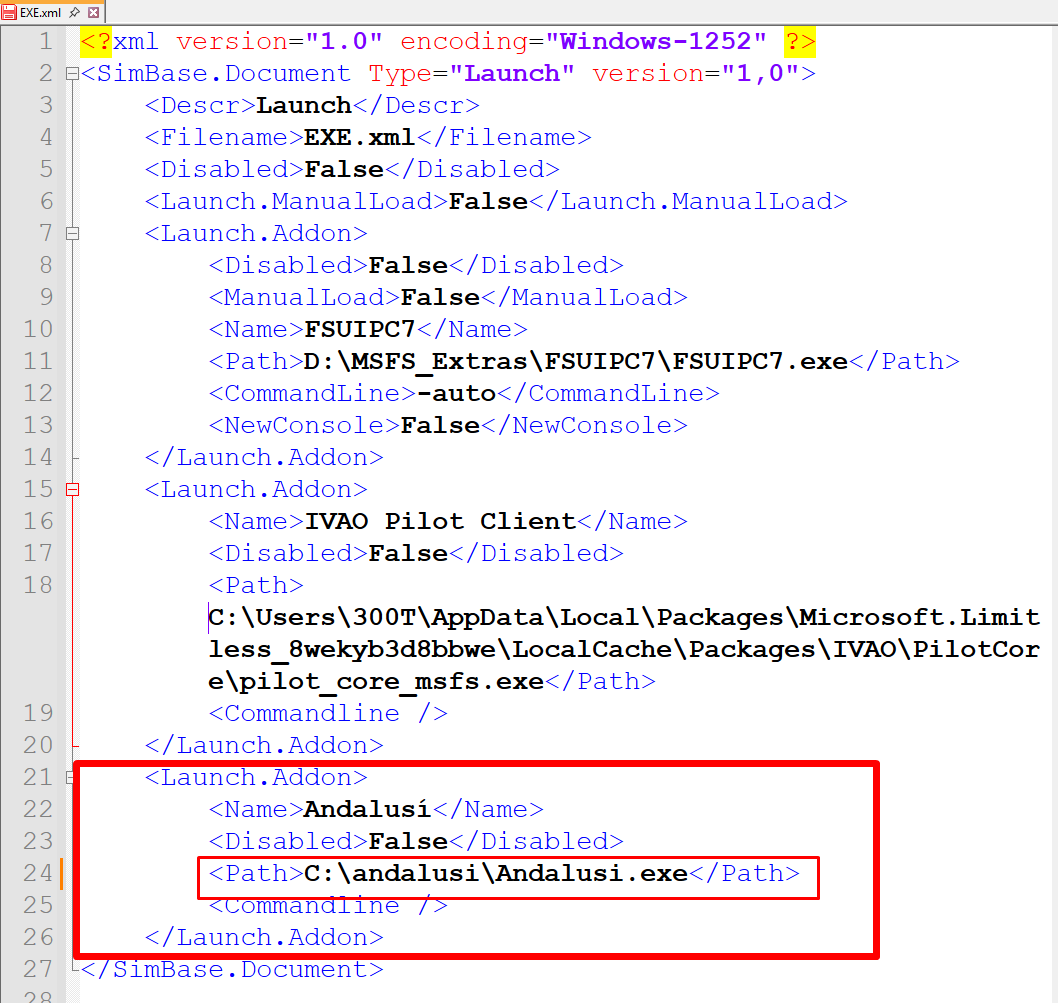Screen dimensions: 1058x1003
Task: Click 'False' inside Disabled tag on line 23
Action: coord(408,842)
